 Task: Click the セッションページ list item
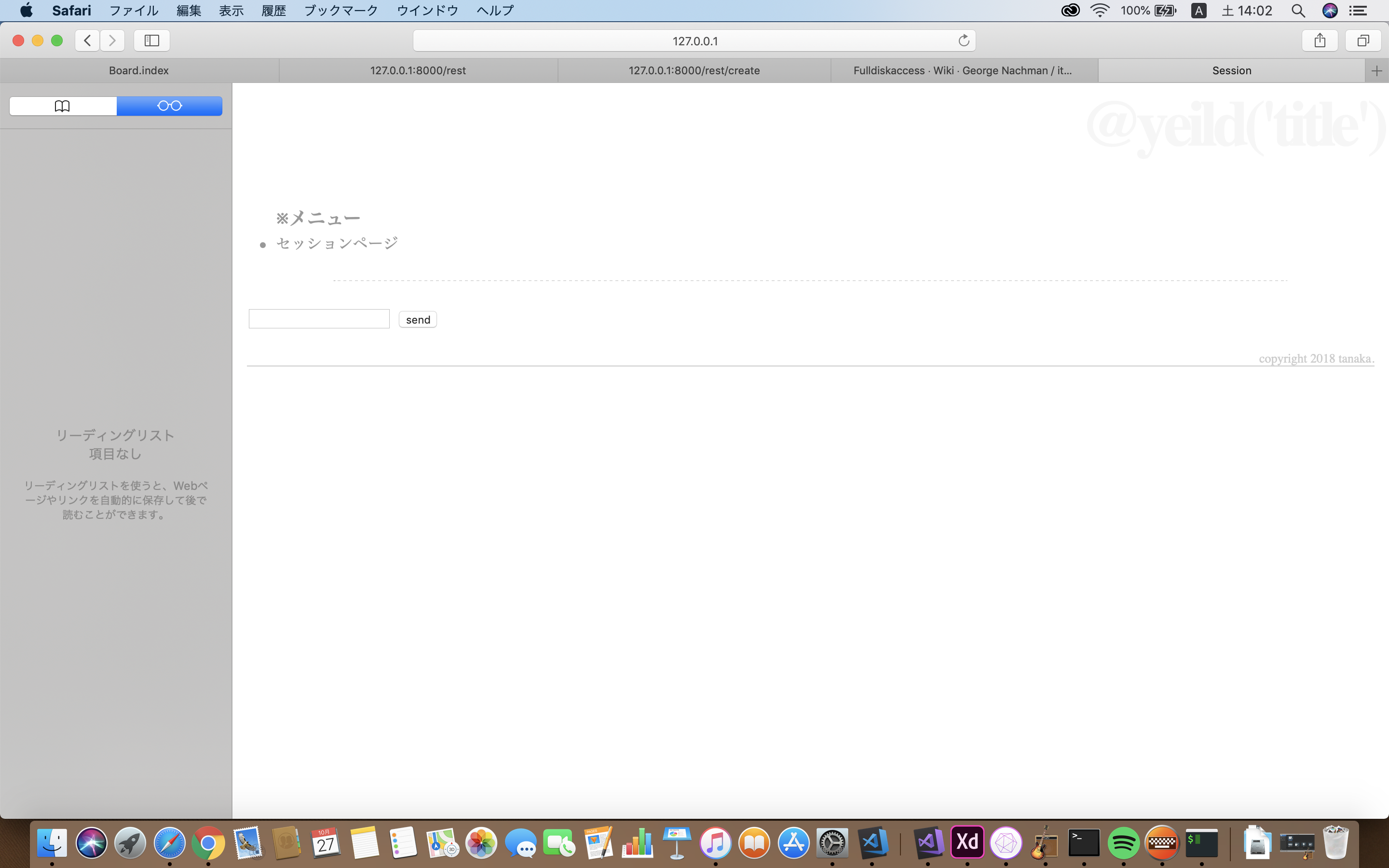tap(337, 244)
